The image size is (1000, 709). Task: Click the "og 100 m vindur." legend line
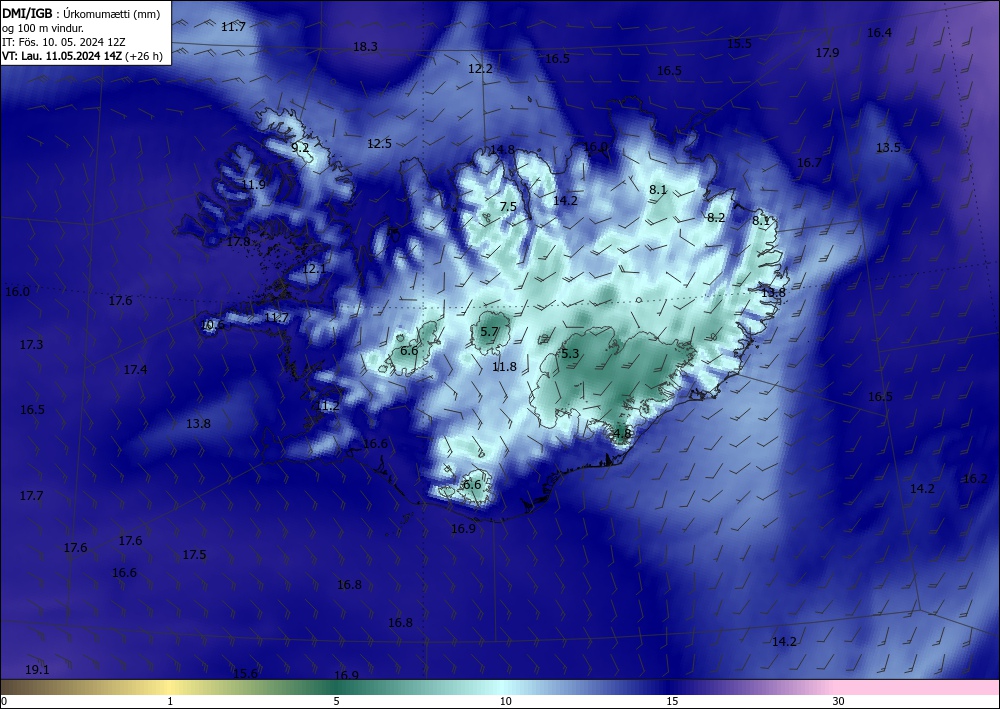pos(43,28)
